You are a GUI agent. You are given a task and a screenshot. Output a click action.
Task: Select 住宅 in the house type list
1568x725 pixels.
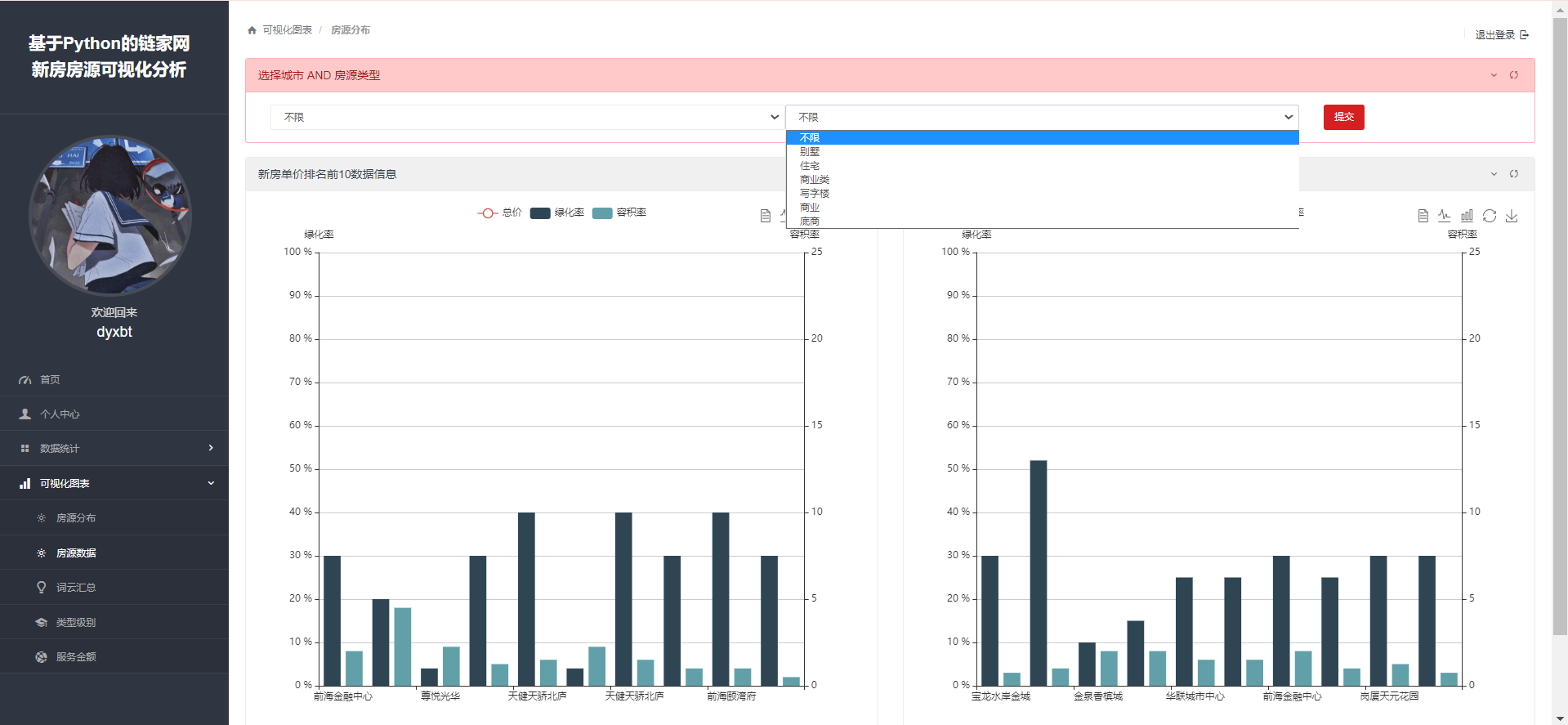click(x=1043, y=166)
